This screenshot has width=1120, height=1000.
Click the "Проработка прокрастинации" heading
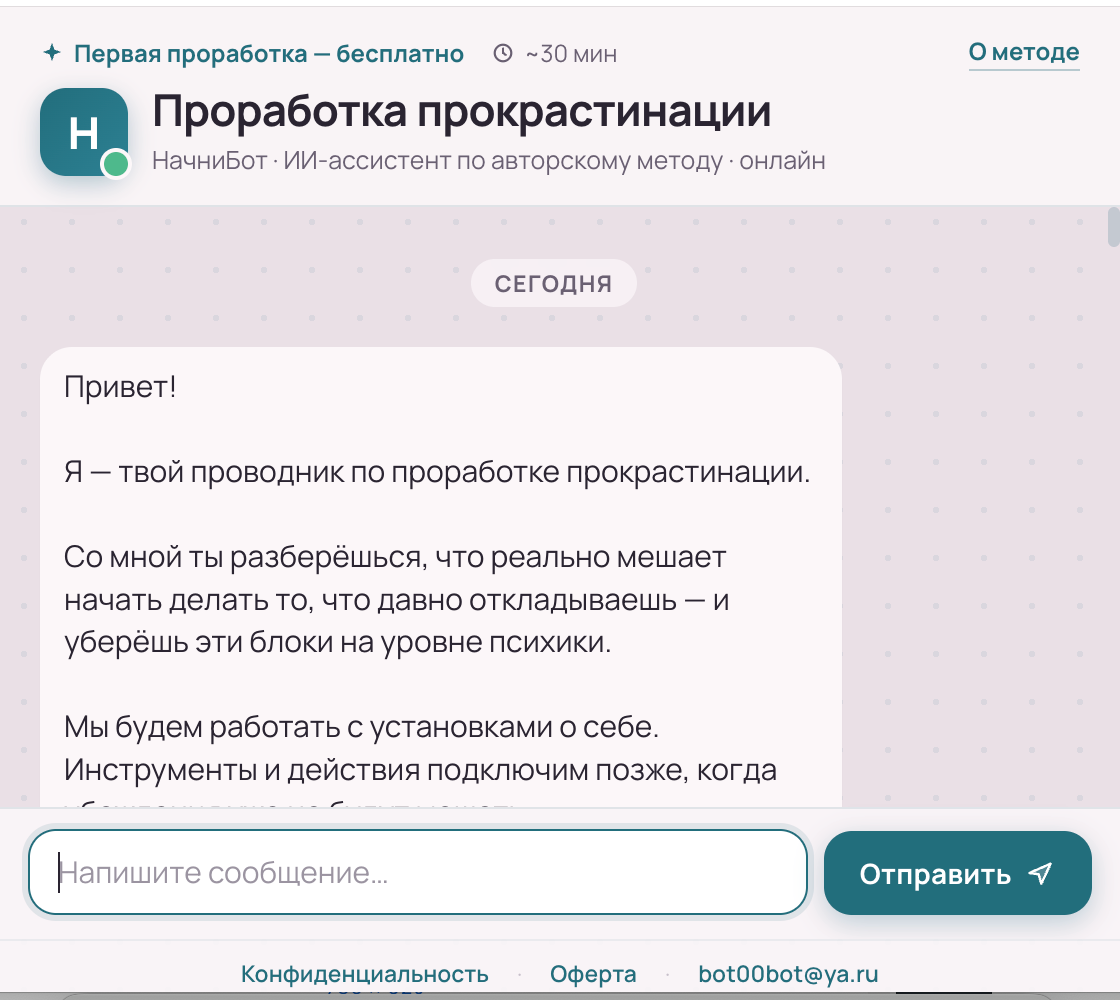tap(461, 111)
